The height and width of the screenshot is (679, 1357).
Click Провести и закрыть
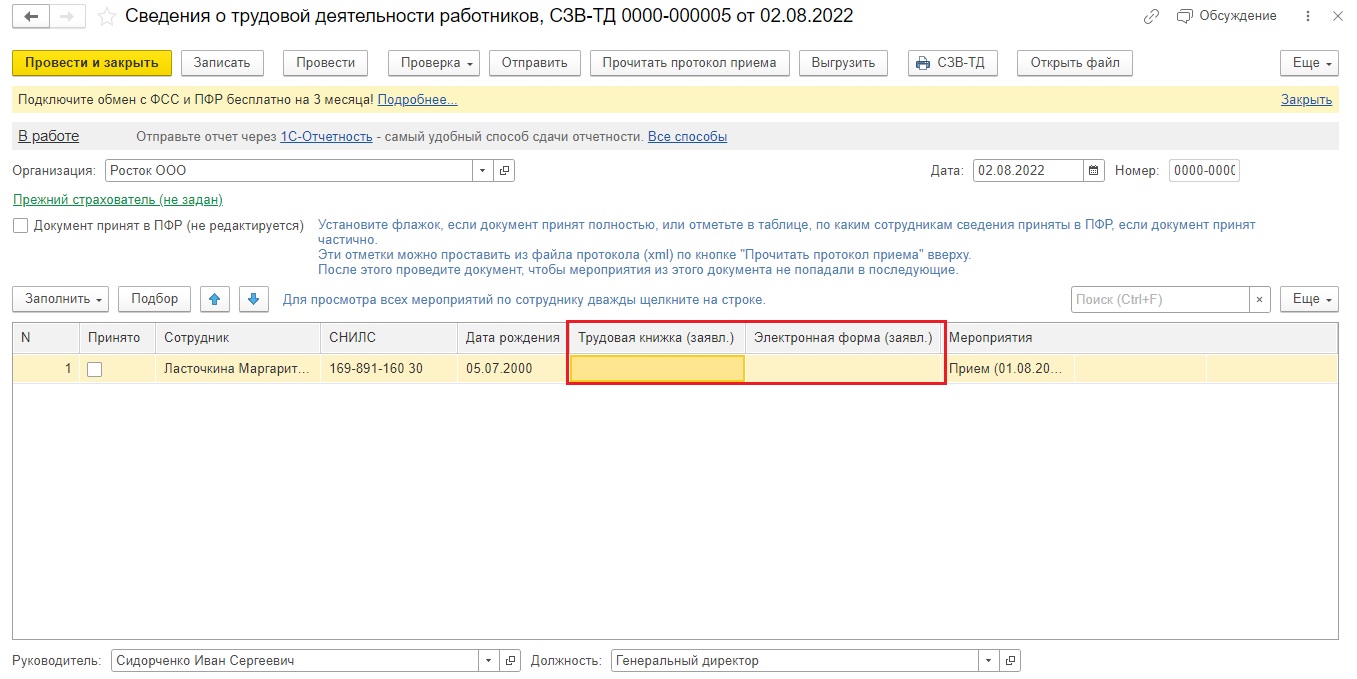pos(92,62)
